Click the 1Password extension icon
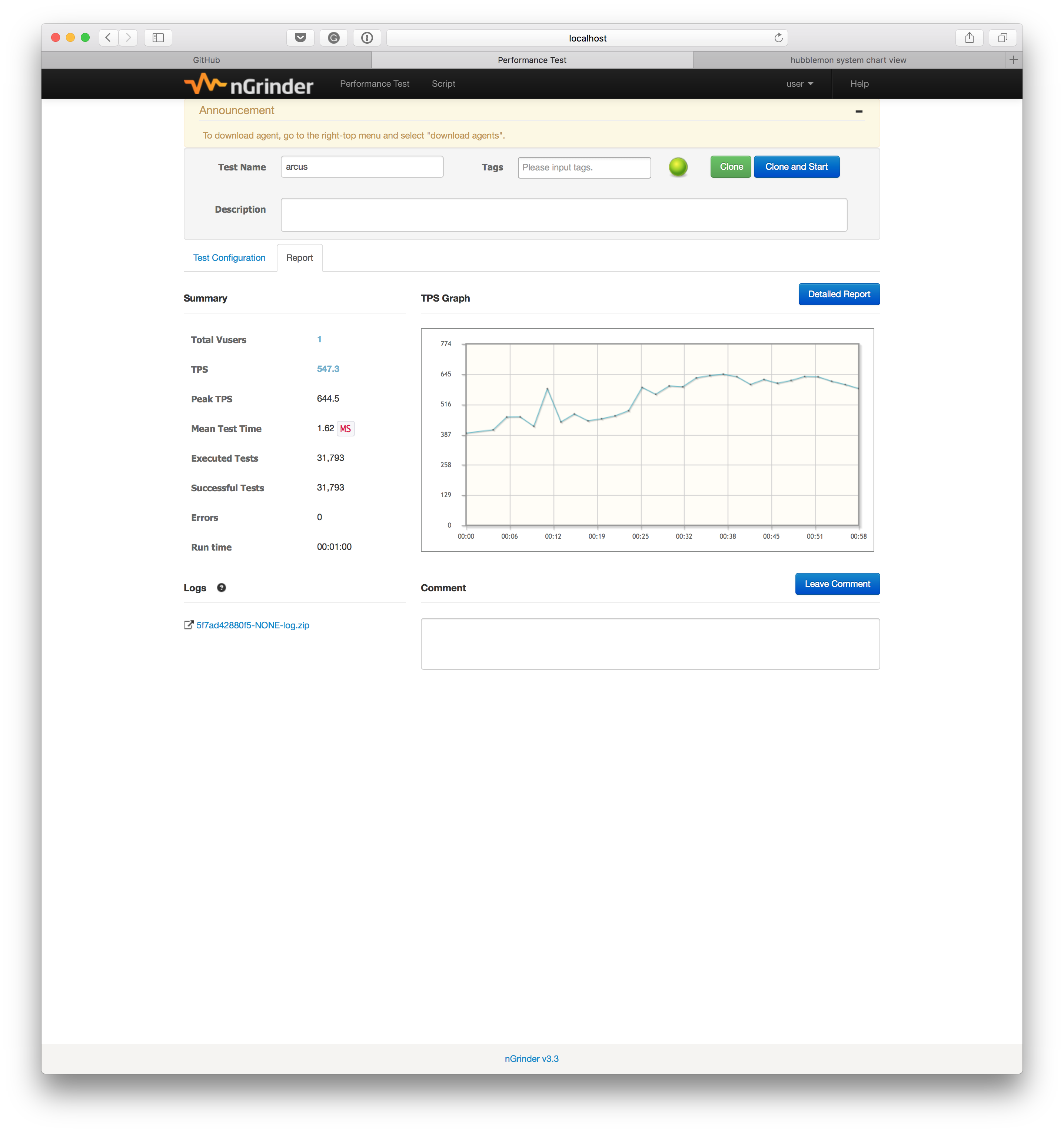1064x1133 pixels. tap(367, 38)
